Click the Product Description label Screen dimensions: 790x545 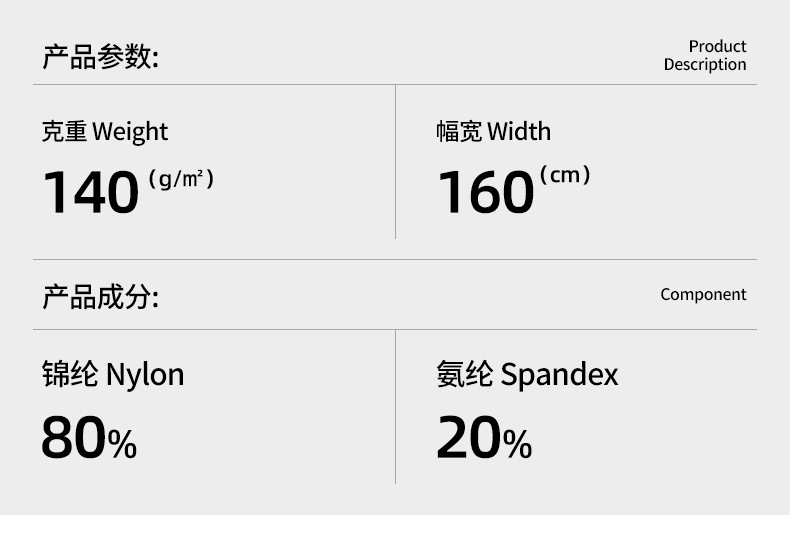(705, 55)
